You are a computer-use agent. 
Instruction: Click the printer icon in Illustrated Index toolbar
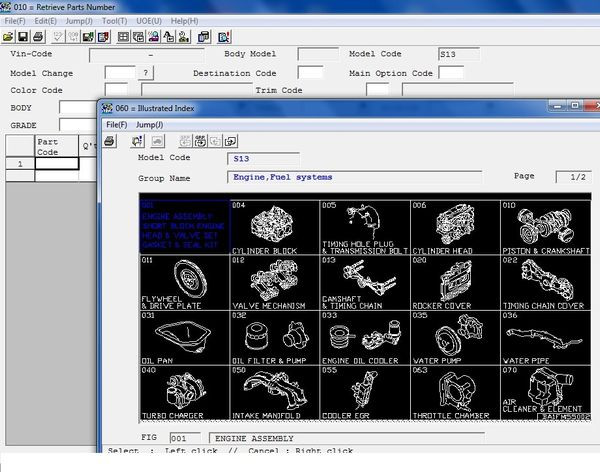pos(111,141)
